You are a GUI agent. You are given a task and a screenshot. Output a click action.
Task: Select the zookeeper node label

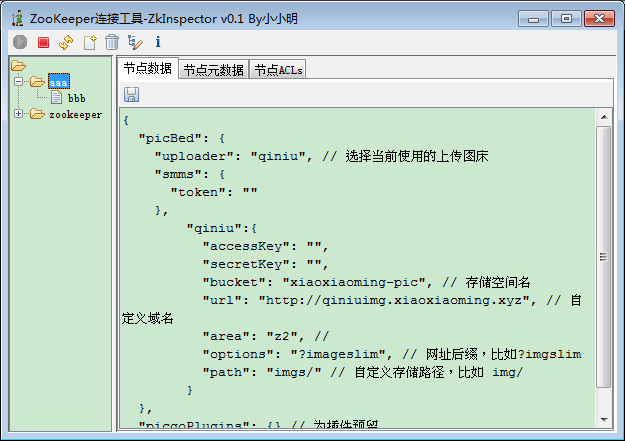[x=76, y=114]
